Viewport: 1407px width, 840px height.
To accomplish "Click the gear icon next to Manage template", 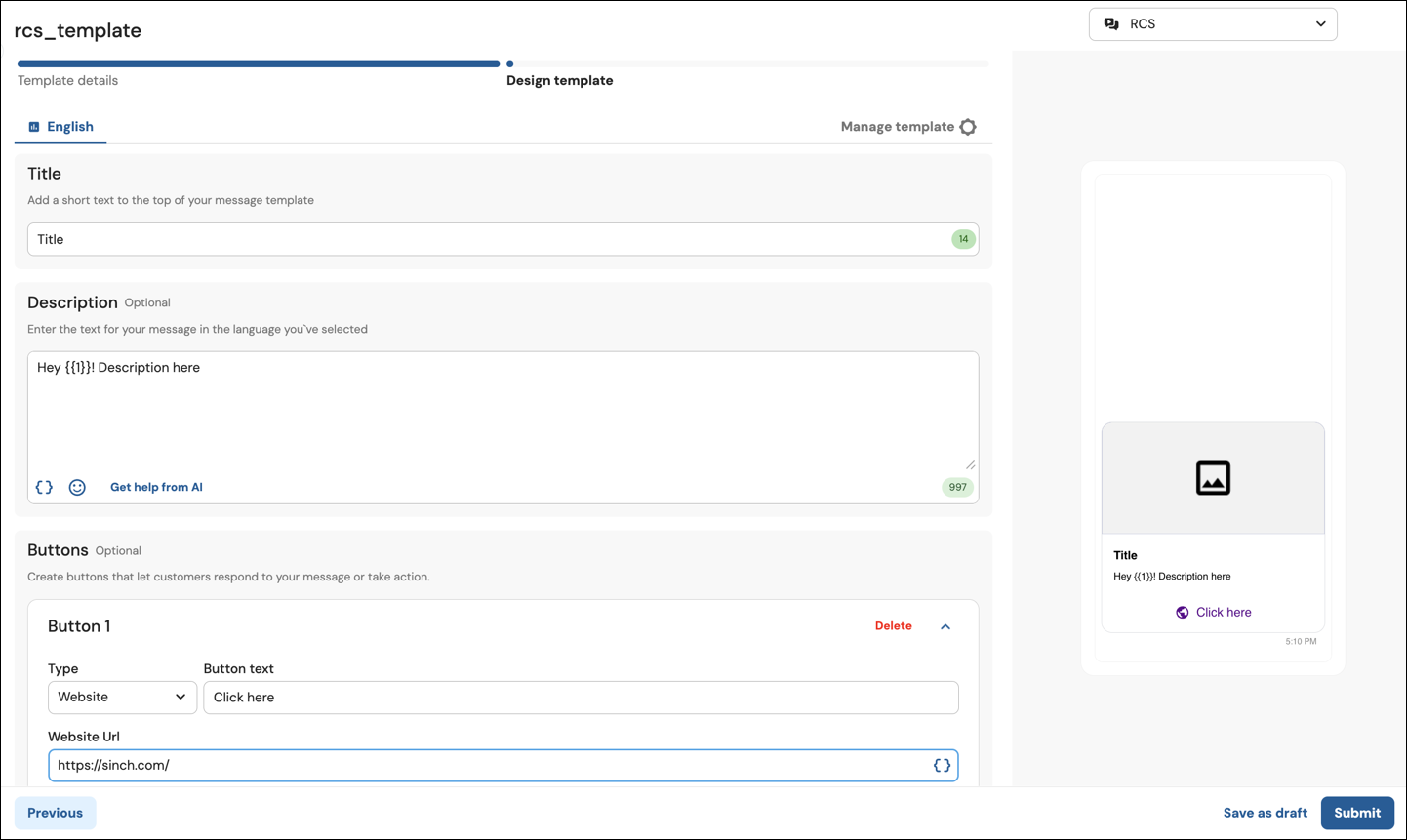I will (x=967, y=126).
